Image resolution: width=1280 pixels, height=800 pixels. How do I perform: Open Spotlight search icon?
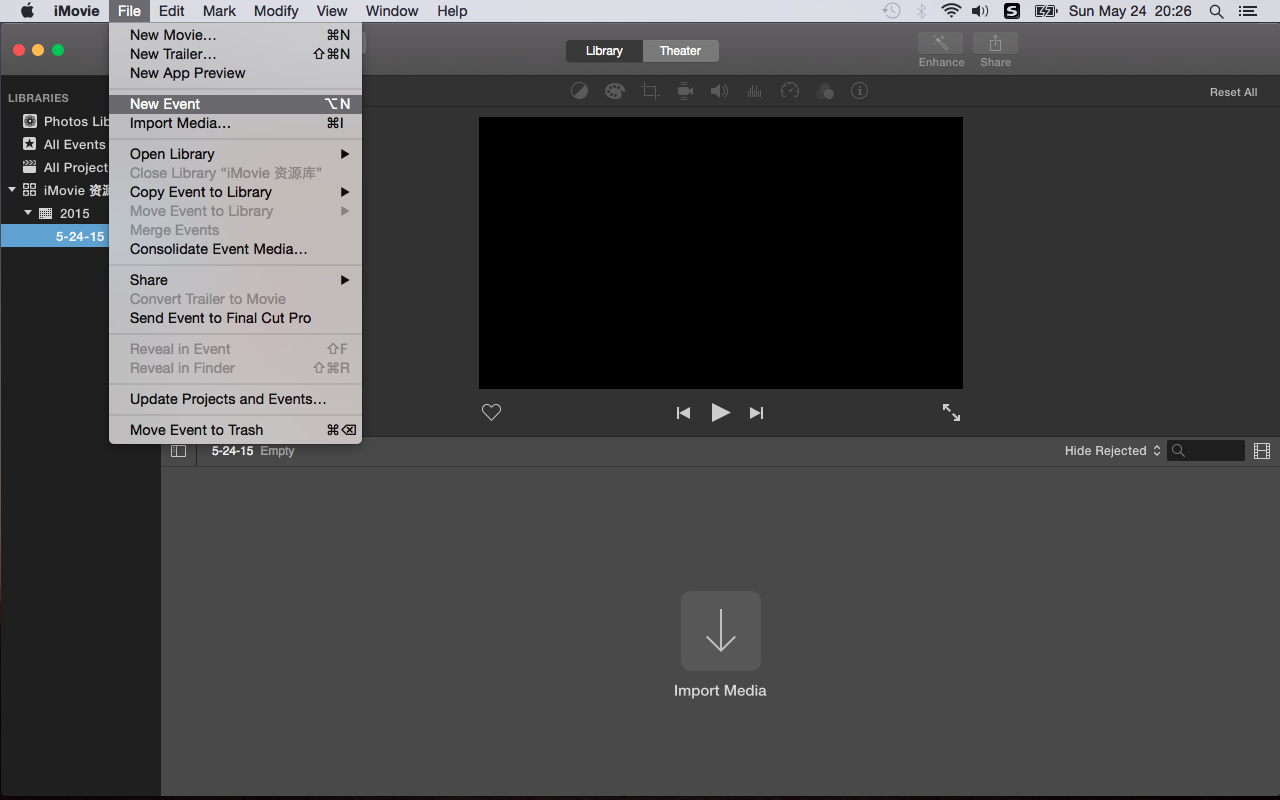(1217, 11)
